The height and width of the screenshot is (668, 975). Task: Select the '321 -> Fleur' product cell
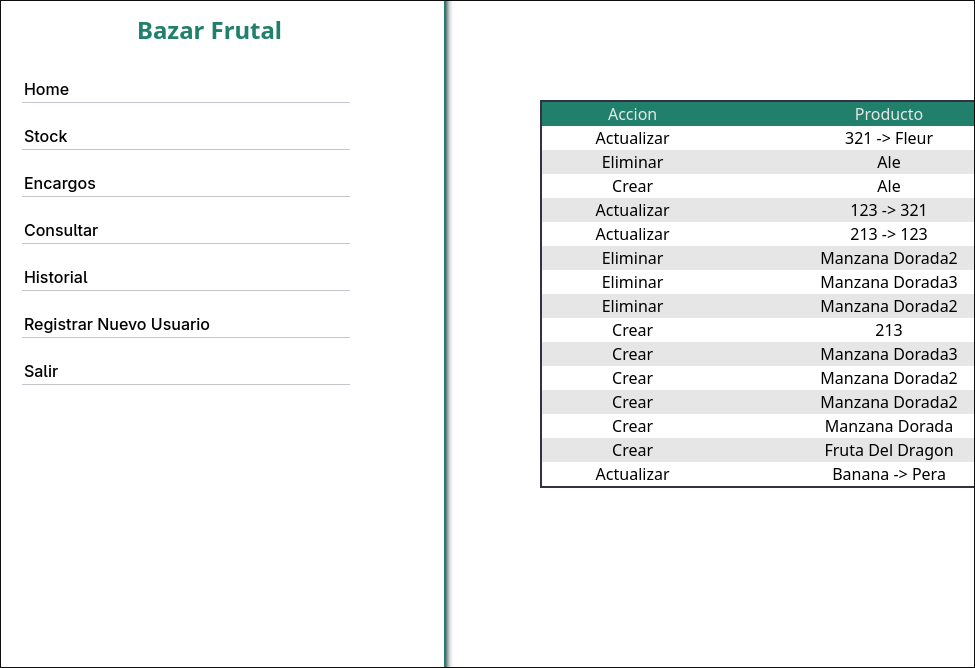coord(888,138)
